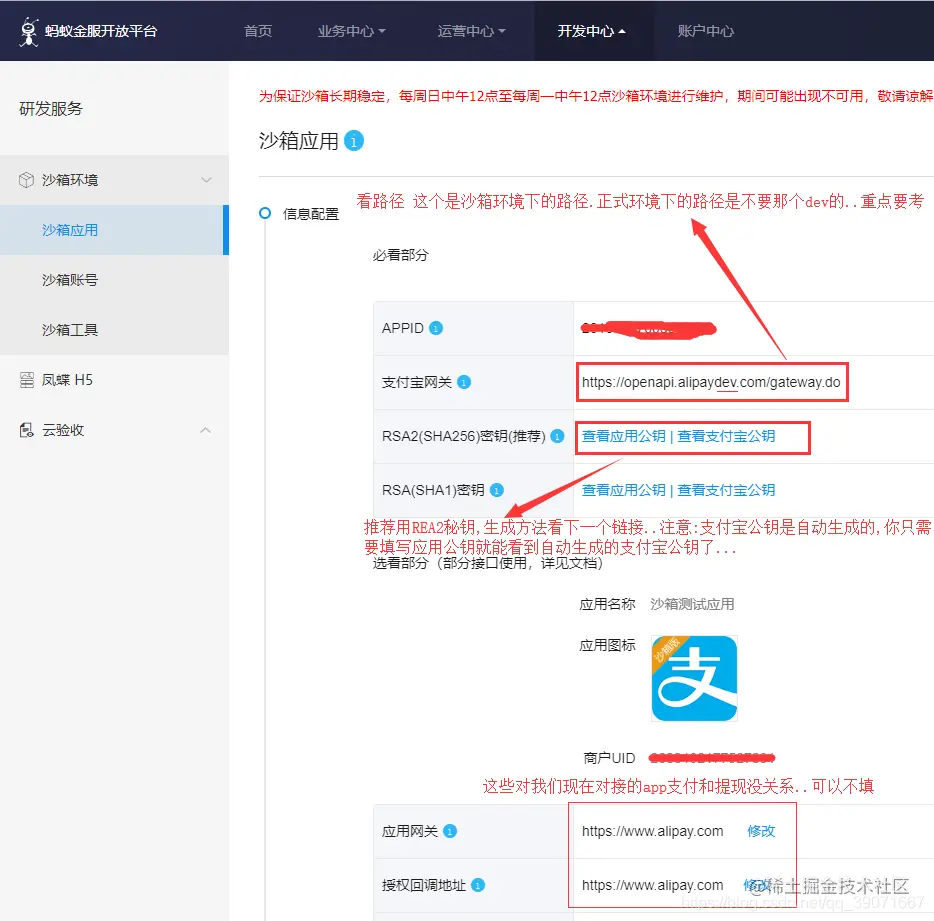Click the 研发服务 sidebar heading
This screenshot has width=934, height=921.
click(x=51, y=108)
